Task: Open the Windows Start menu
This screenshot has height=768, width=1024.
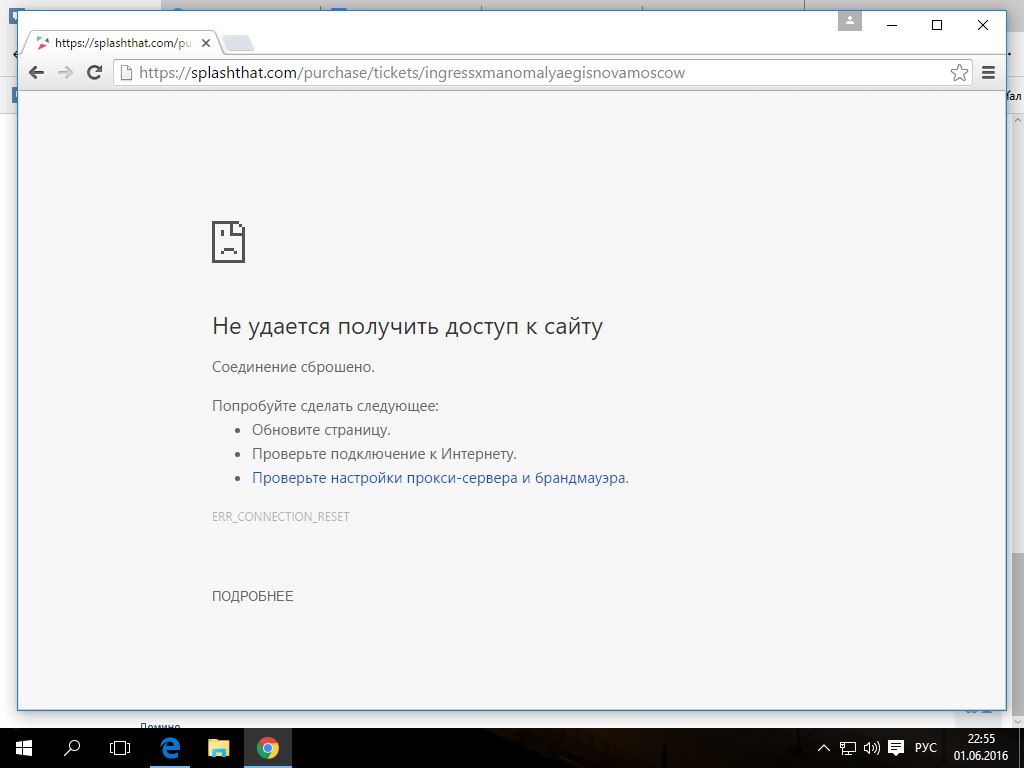Action: coord(24,748)
